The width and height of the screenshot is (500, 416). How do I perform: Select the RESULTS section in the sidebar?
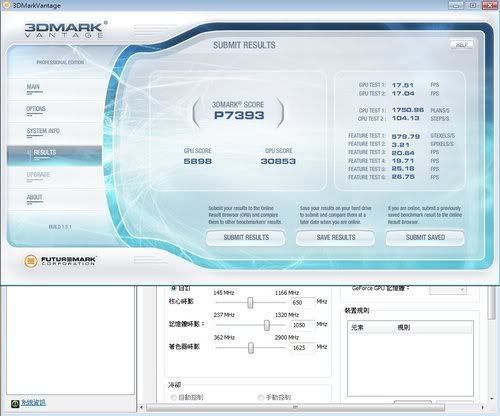point(54,155)
